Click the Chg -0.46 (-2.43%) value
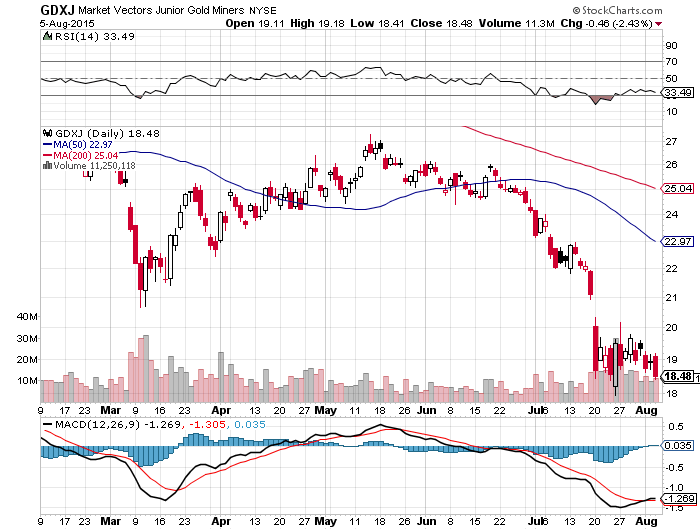 [x=606, y=23]
